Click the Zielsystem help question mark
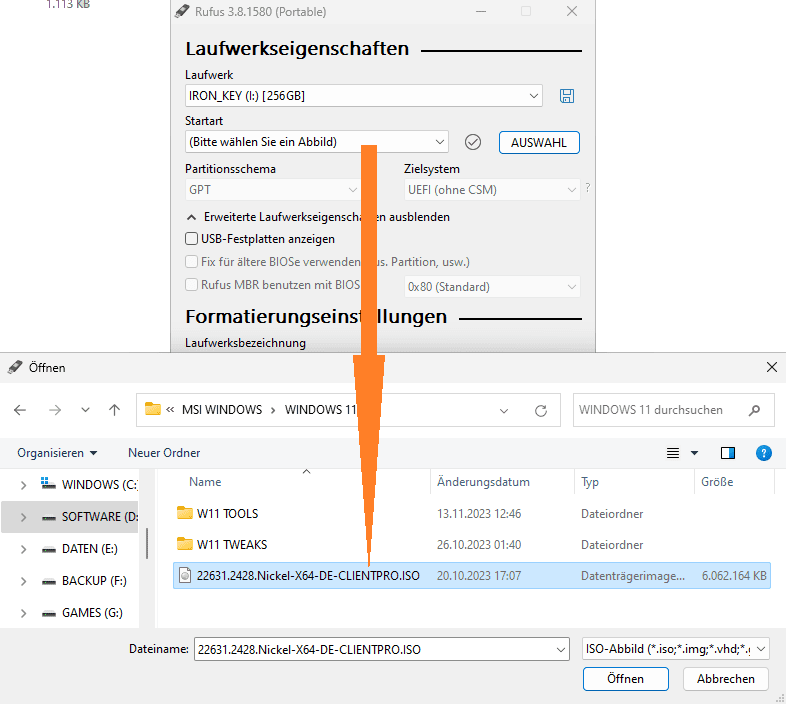 [x=587, y=188]
